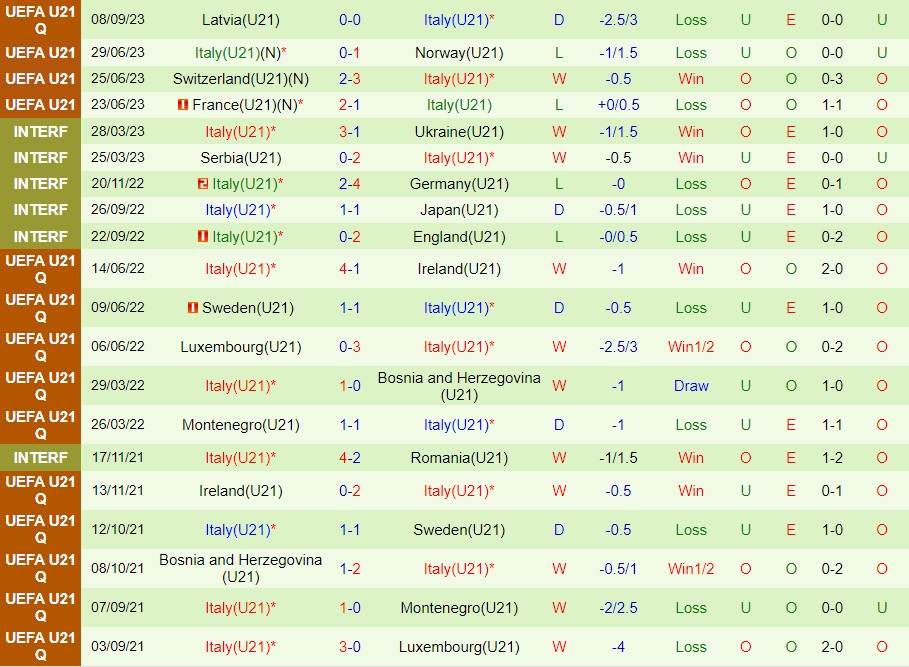
Task: Open Ireland(U21) in the 14/06/22 row
Action: (x=459, y=269)
